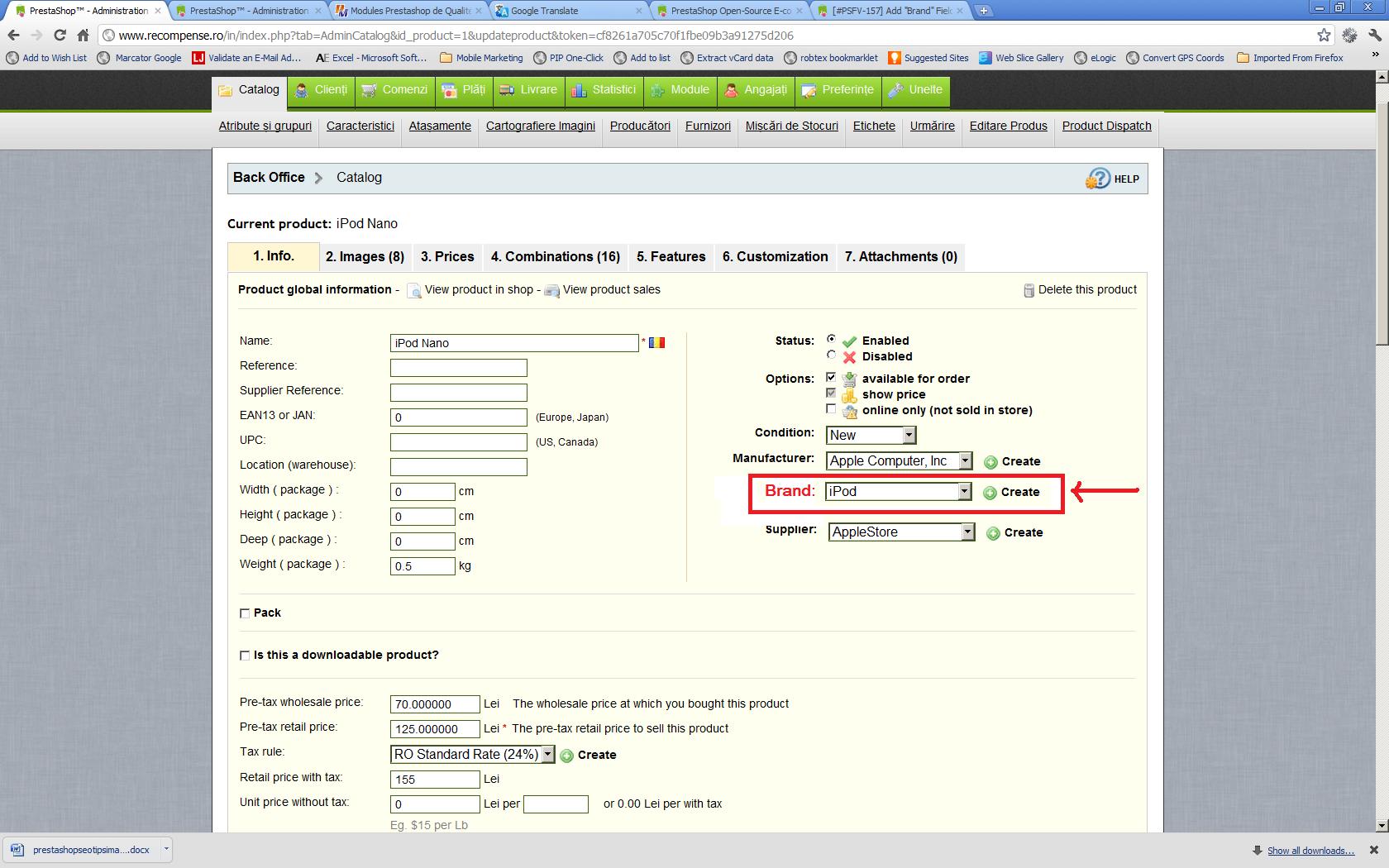1389x868 pixels.
Task: Open the Product Dispatch link
Action: coord(1106,126)
